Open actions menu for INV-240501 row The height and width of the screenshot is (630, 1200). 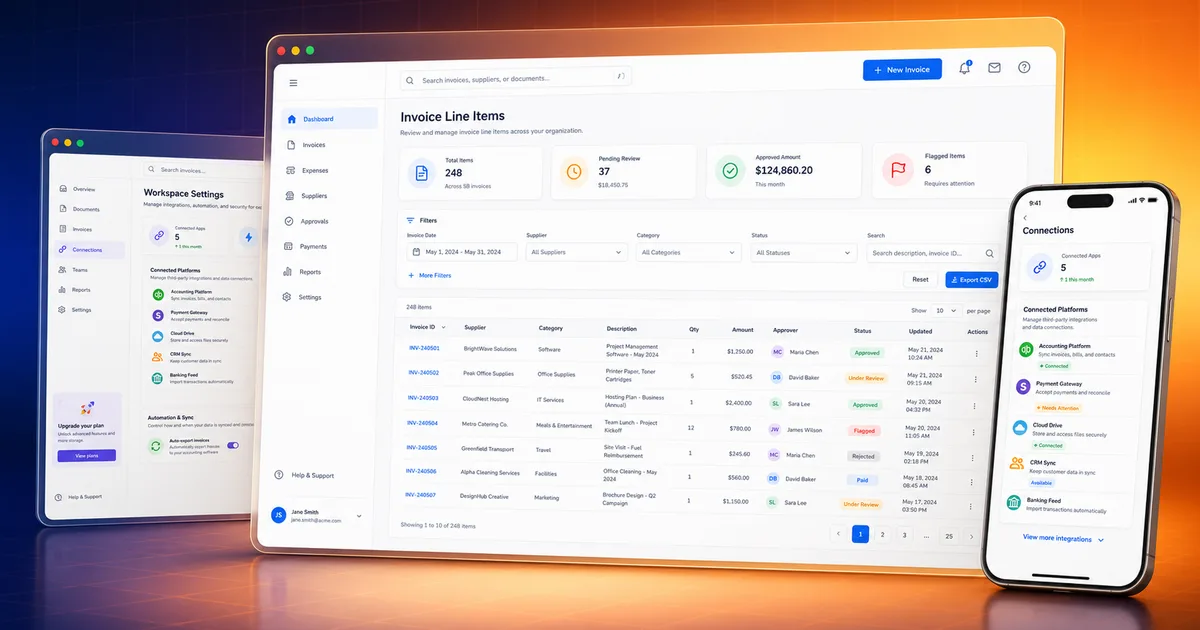[x=976, y=353]
